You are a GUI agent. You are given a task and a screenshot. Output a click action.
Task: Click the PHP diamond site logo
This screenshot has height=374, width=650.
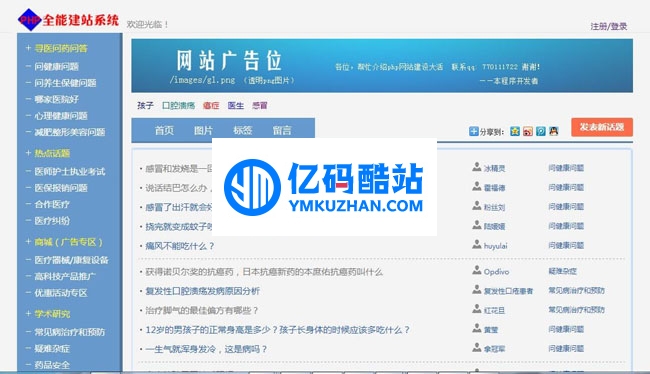tap(30, 19)
